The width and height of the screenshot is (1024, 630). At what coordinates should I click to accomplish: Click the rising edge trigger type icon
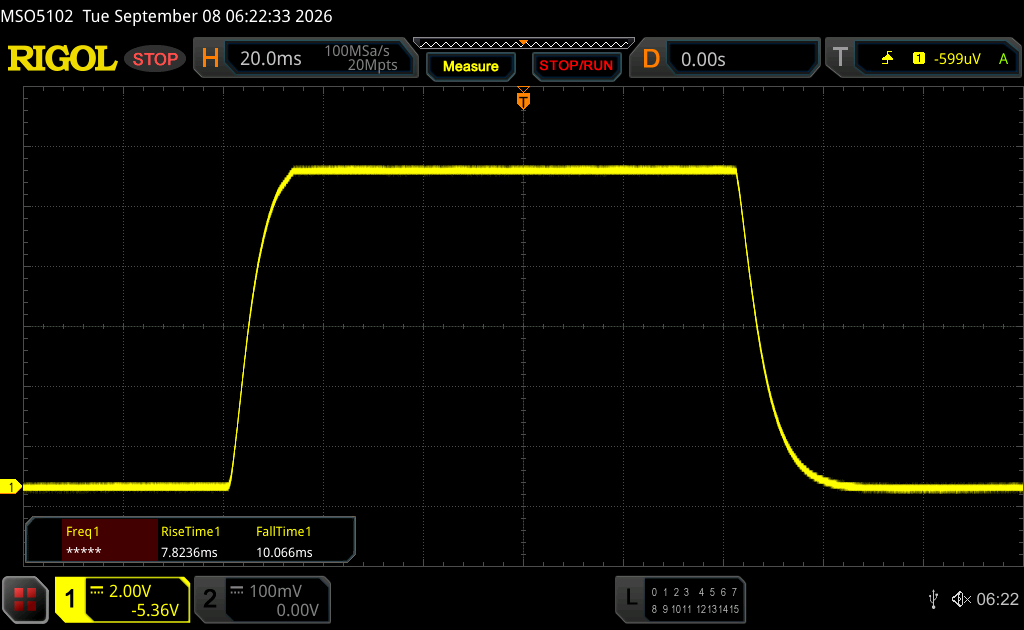pyautogui.click(x=887, y=59)
